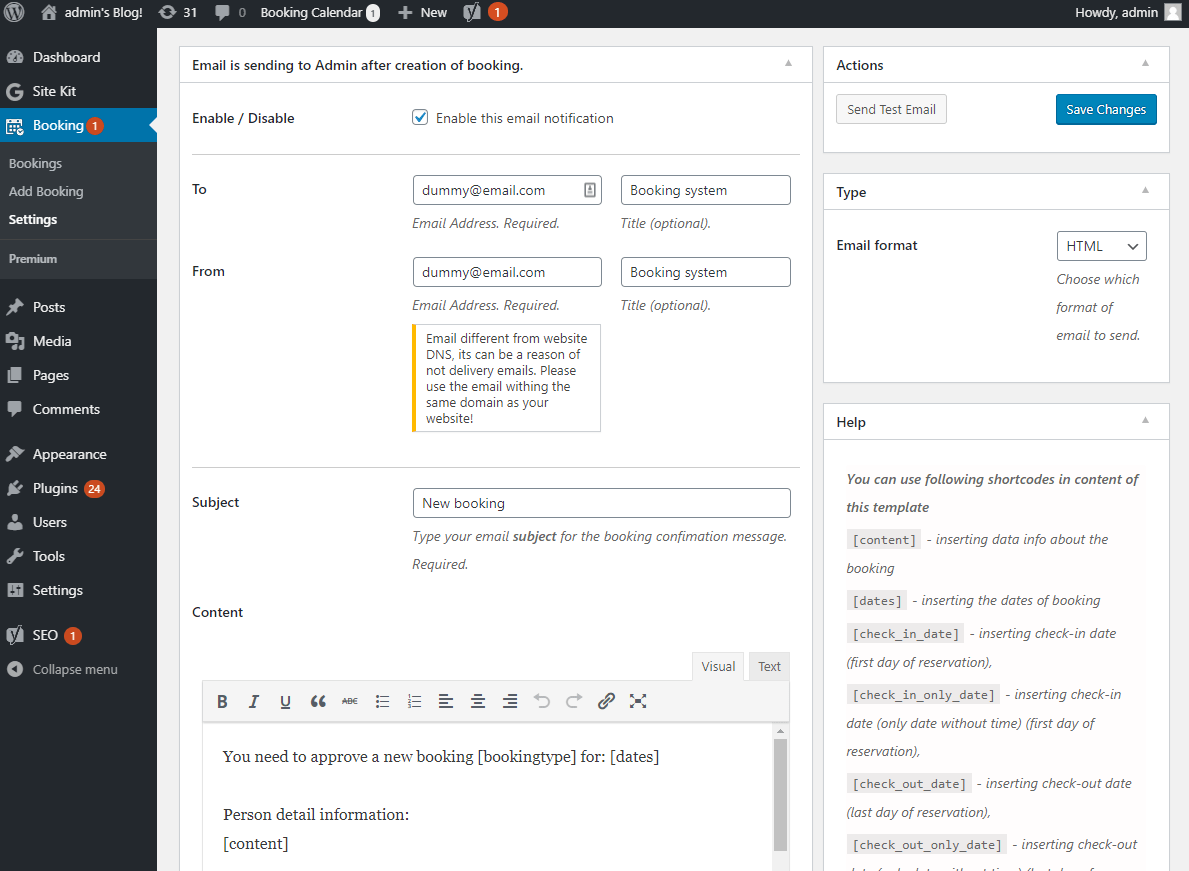Collapse the Type panel
The height and width of the screenshot is (871, 1189).
coord(1145,190)
